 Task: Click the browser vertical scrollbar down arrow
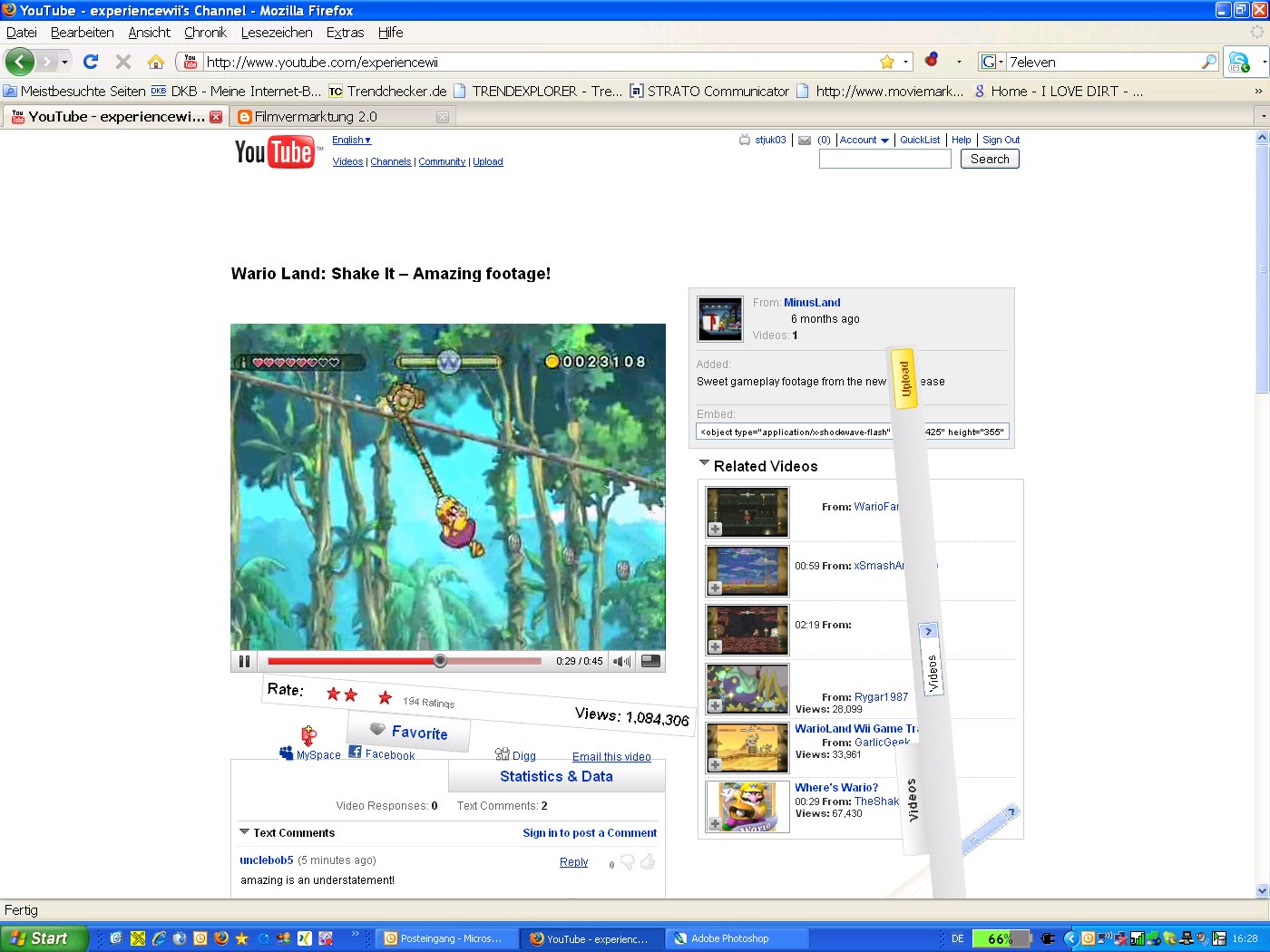(1262, 890)
